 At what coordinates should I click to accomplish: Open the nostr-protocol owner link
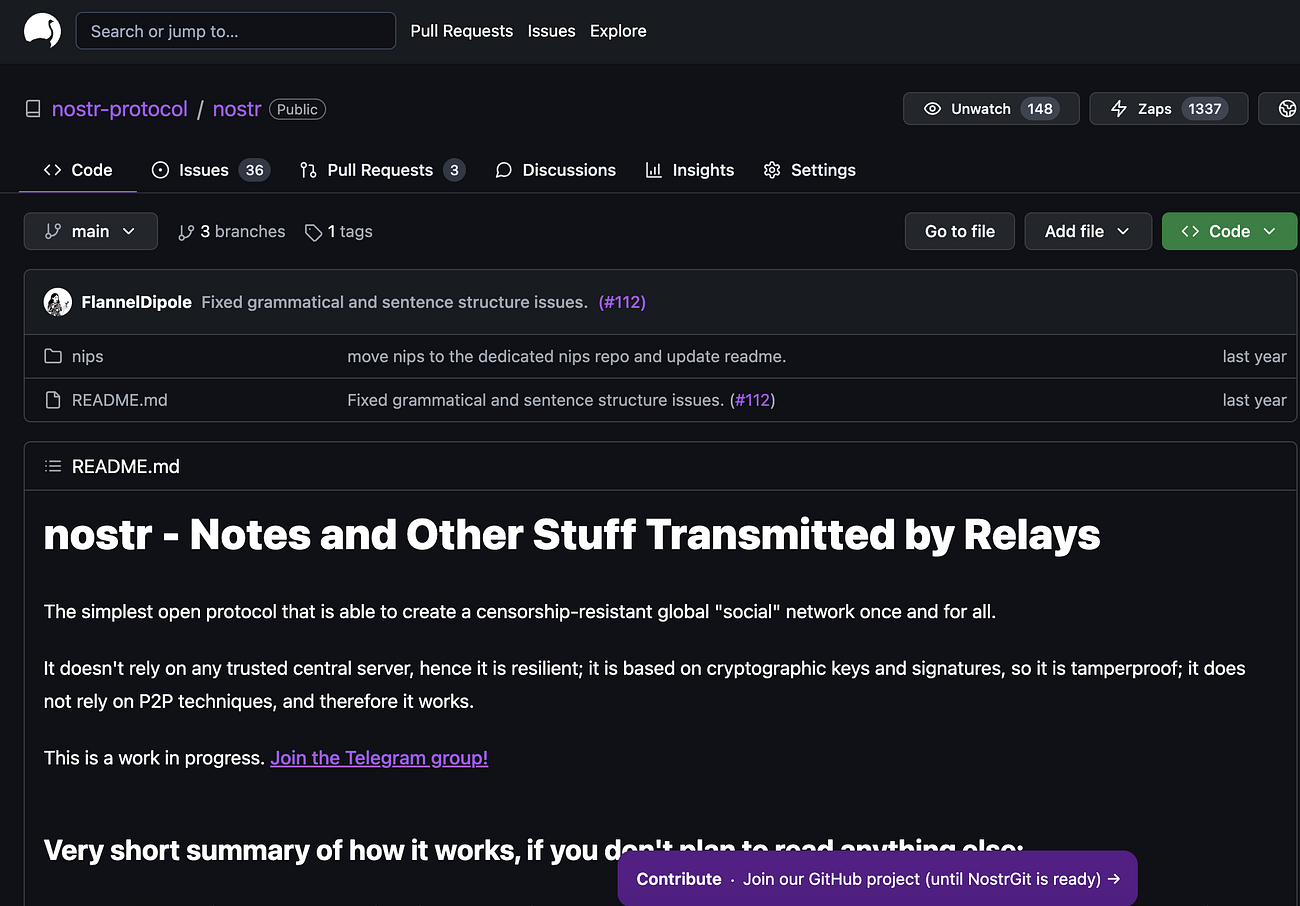tap(120, 109)
